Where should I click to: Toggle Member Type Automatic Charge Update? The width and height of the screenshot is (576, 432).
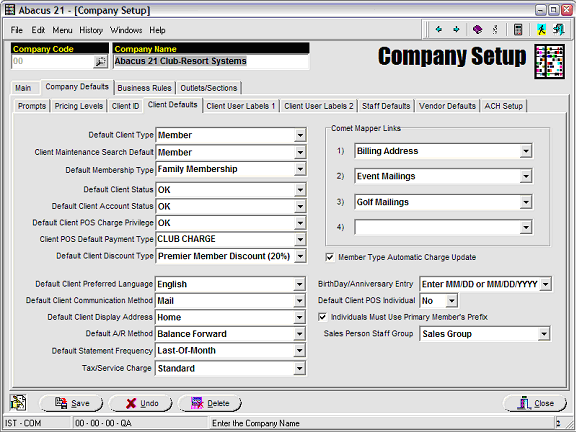(330, 257)
